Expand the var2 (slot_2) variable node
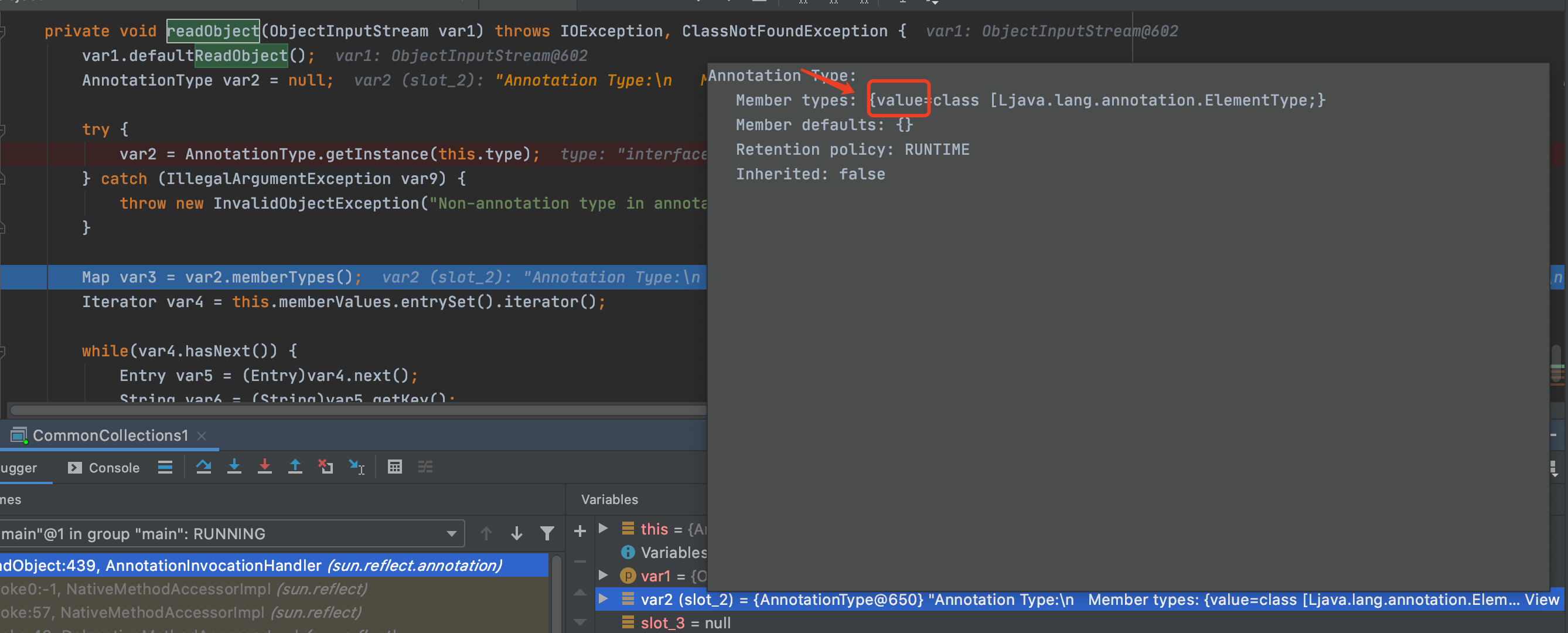The width and height of the screenshot is (1568, 633). click(x=603, y=599)
